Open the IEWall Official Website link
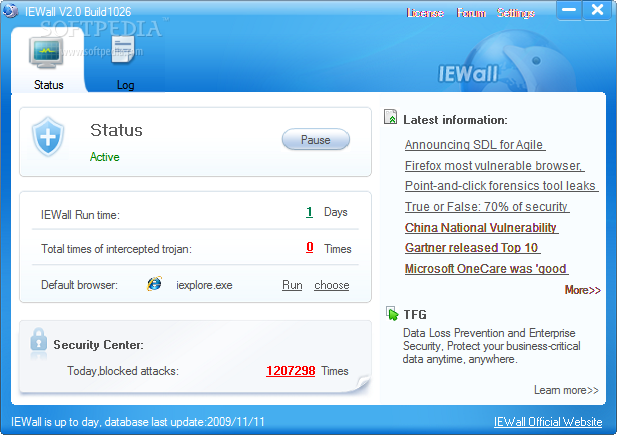 (548, 422)
